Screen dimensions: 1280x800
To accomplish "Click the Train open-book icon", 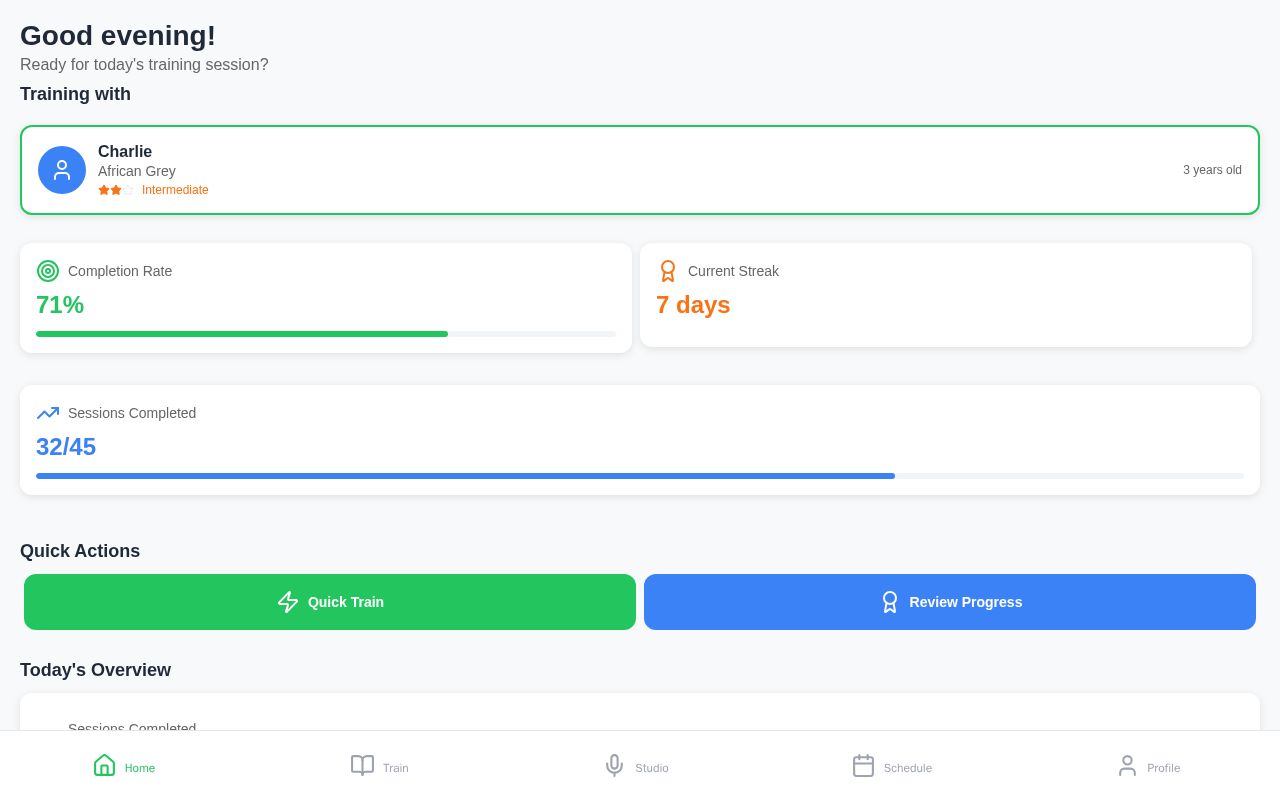I will click(362, 765).
